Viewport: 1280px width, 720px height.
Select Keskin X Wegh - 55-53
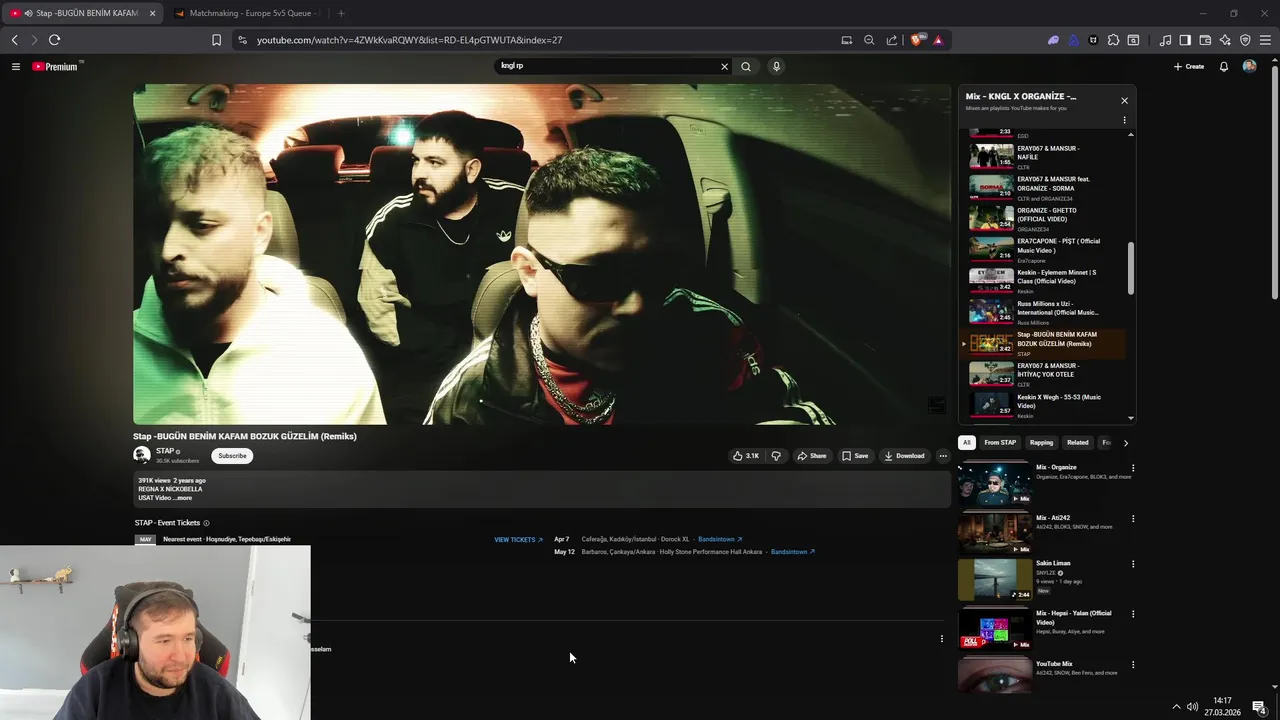(1047, 404)
